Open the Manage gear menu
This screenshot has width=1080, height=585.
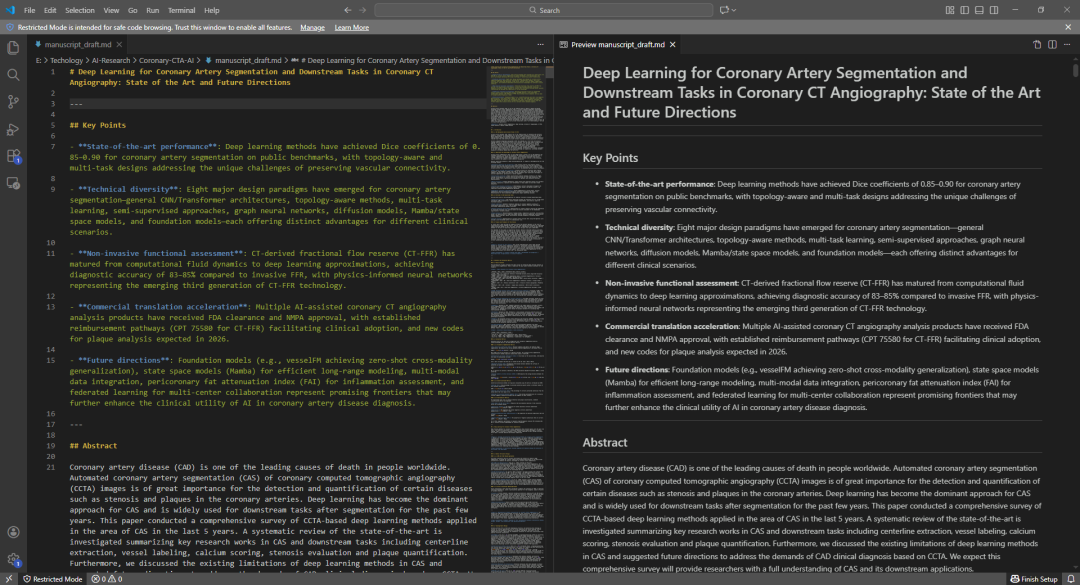pos(13,560)
